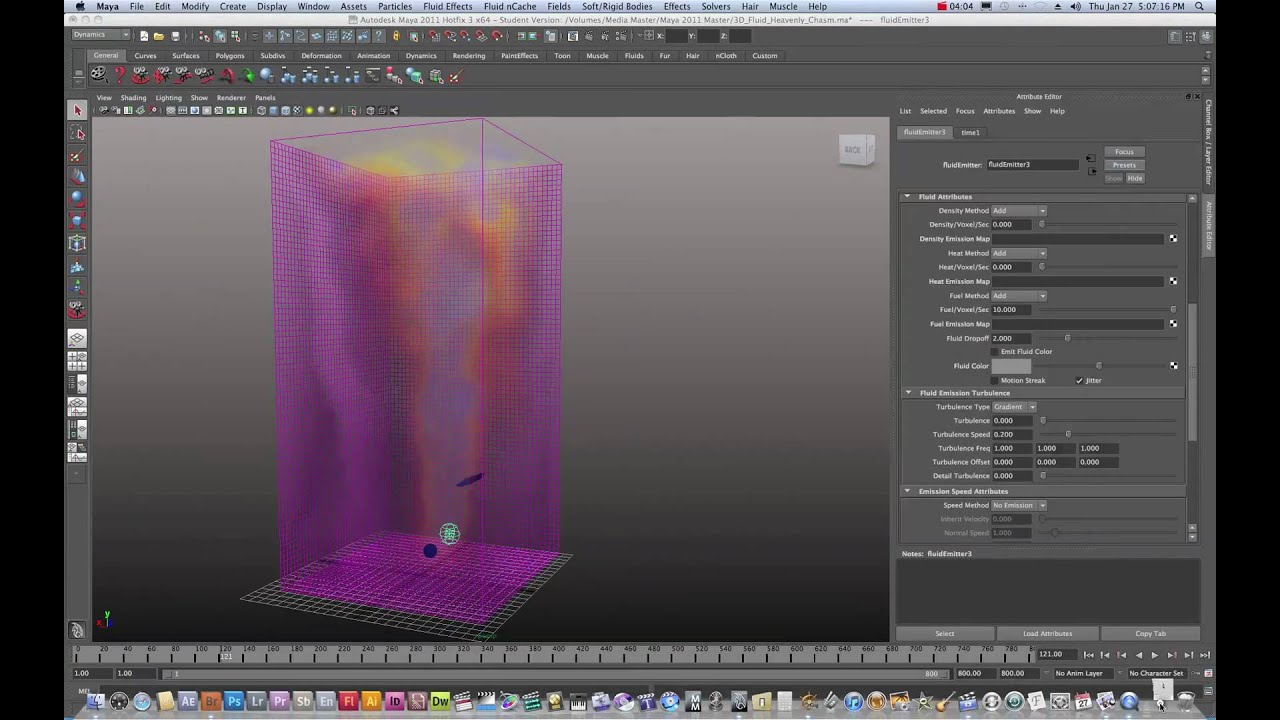
Task: Switch to the Dynamics shelf tab
Action: coord(421,56)
